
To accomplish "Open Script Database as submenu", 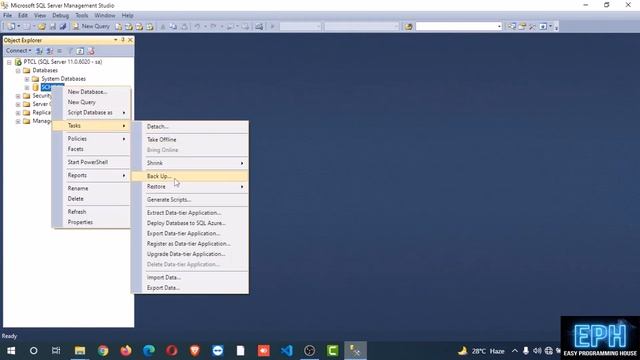I will [x=91, y=112].
